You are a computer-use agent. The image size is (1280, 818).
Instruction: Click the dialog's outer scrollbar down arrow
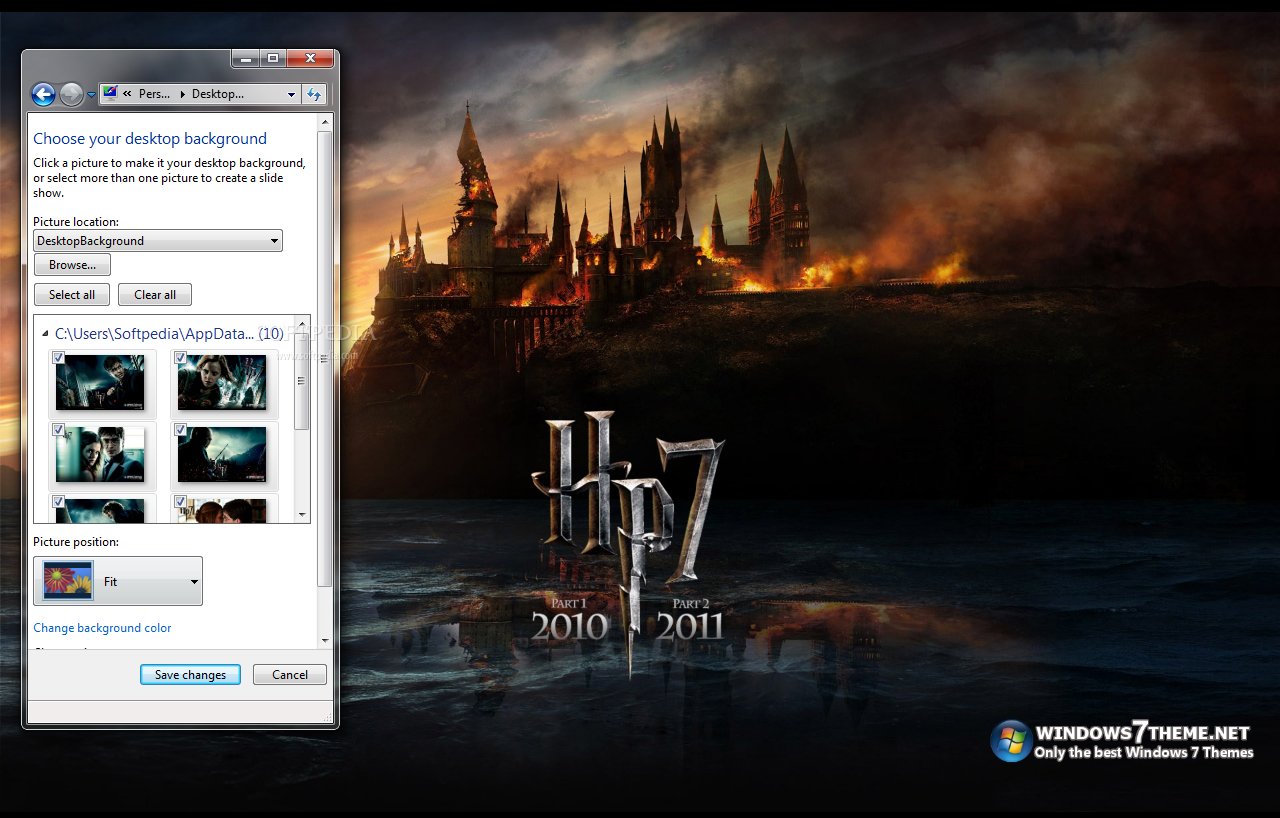point(325,640)
